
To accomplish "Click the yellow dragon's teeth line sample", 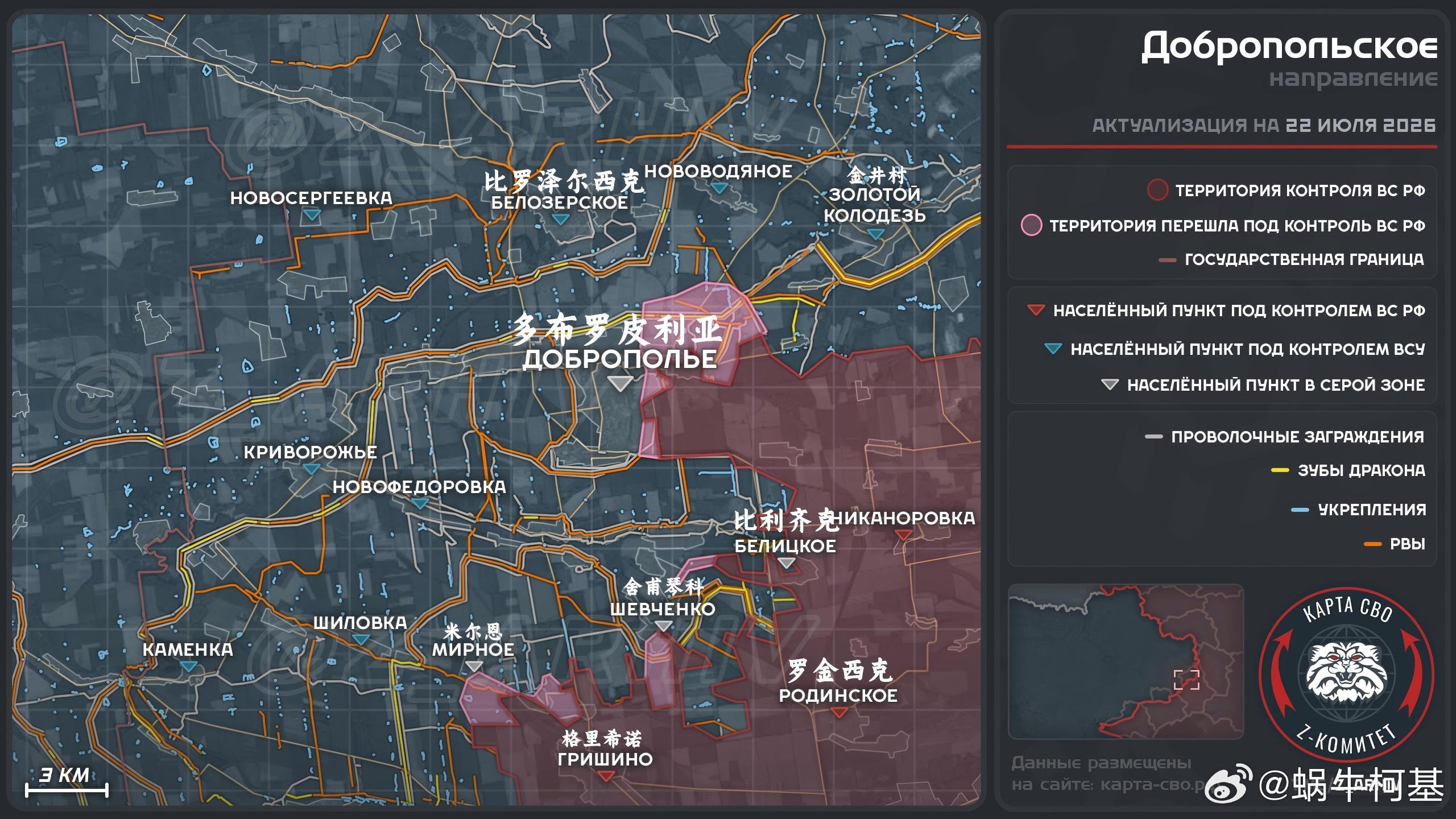I will point(1280,470).
